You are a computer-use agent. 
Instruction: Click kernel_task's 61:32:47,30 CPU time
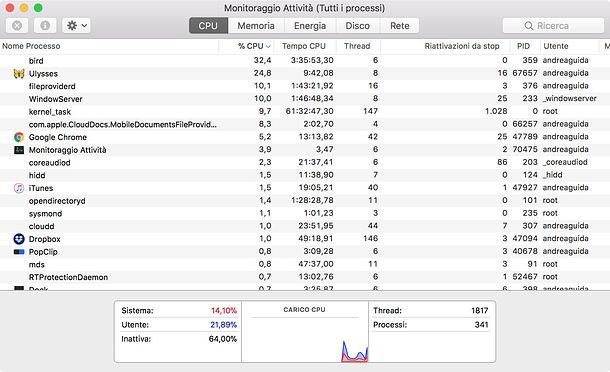point(310,111)
